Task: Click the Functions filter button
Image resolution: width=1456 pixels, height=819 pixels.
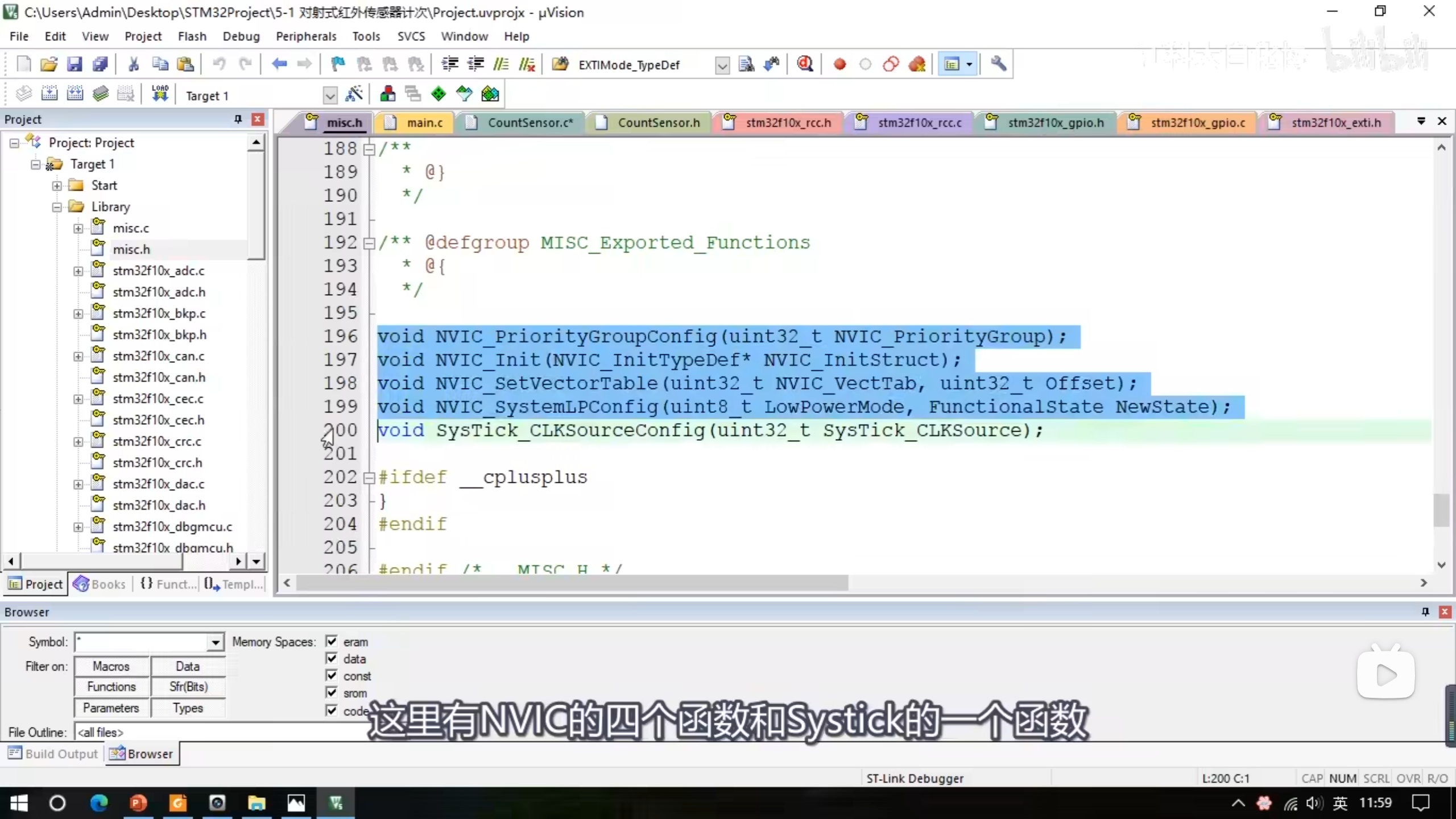Action: (111, 686)
